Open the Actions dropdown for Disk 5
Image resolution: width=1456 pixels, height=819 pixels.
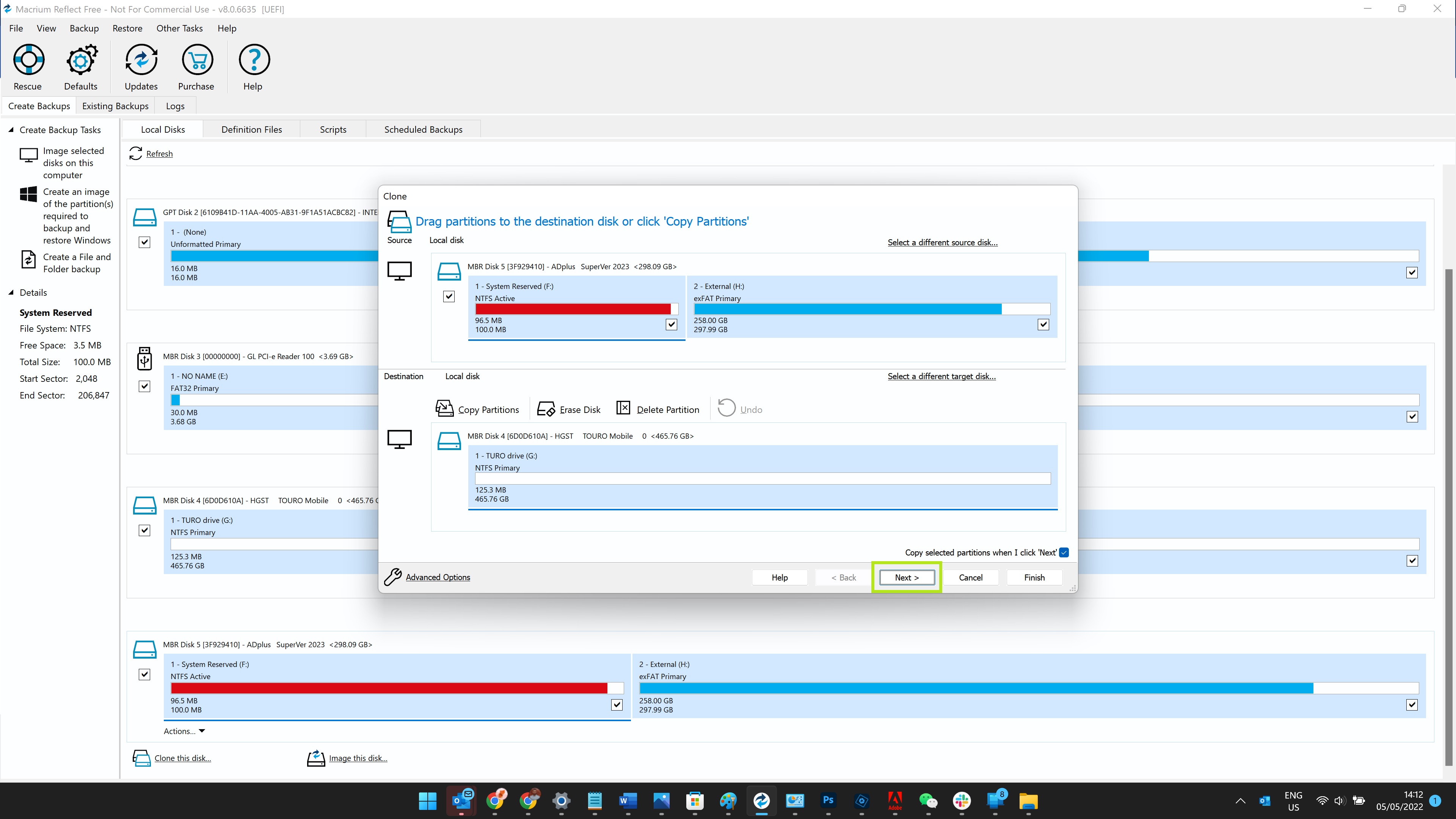(184, 731)
